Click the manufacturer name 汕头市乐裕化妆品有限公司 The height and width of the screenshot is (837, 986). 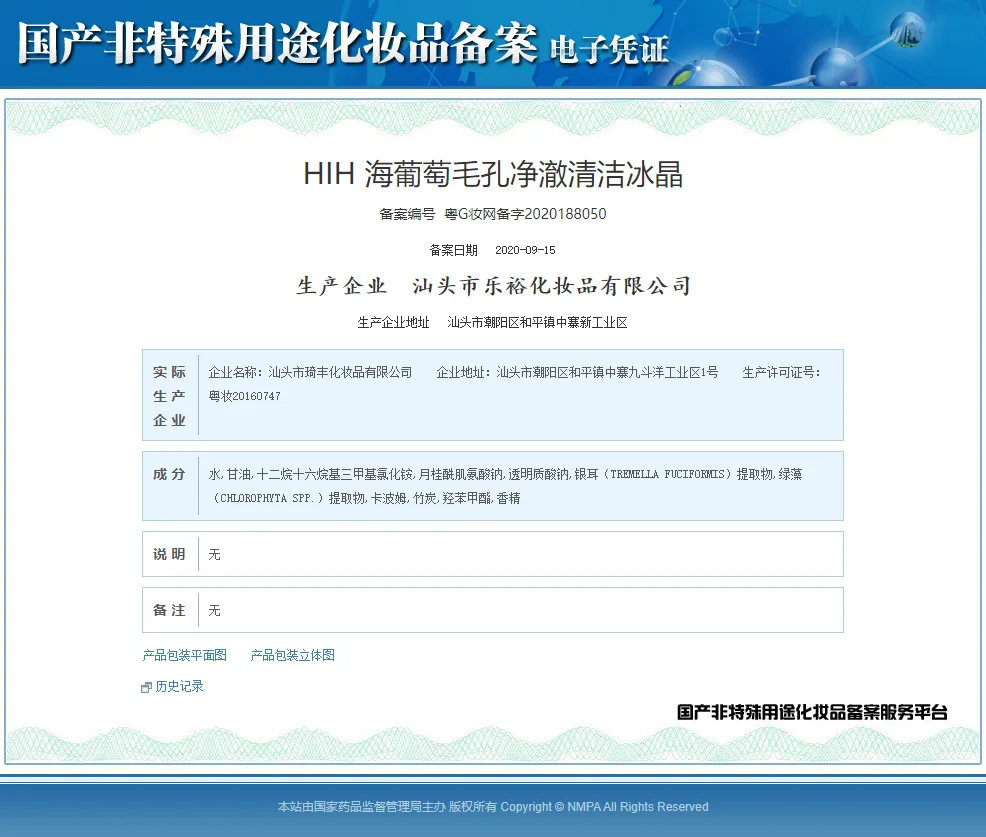point(552,287)
